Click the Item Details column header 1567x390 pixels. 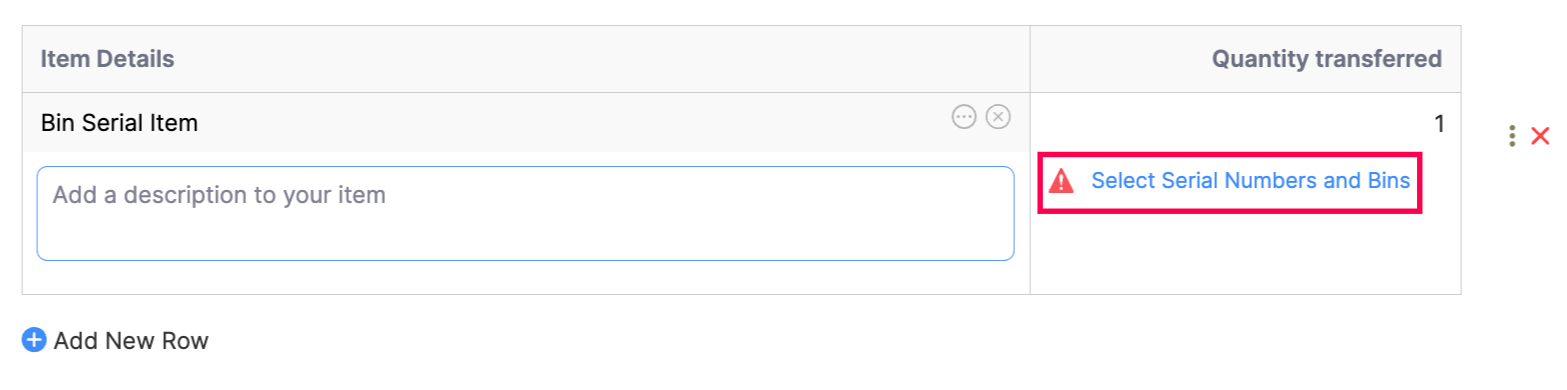point(108,59)
